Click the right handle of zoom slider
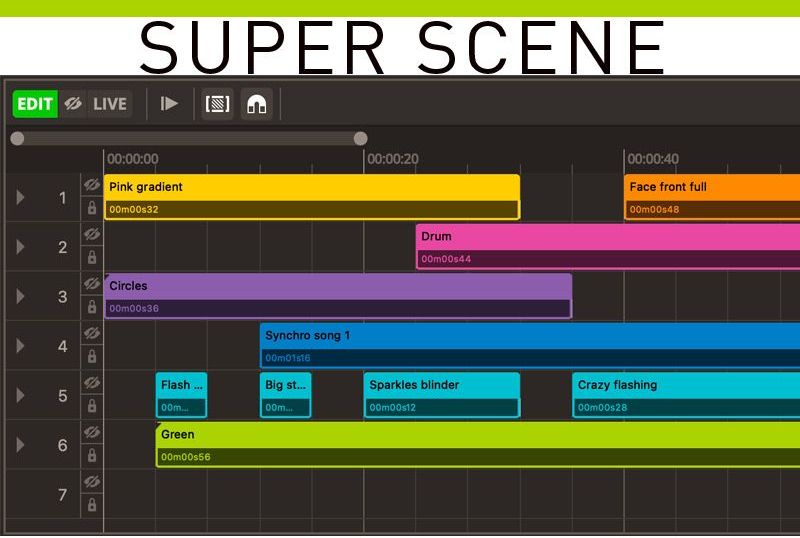 [360, 139]
